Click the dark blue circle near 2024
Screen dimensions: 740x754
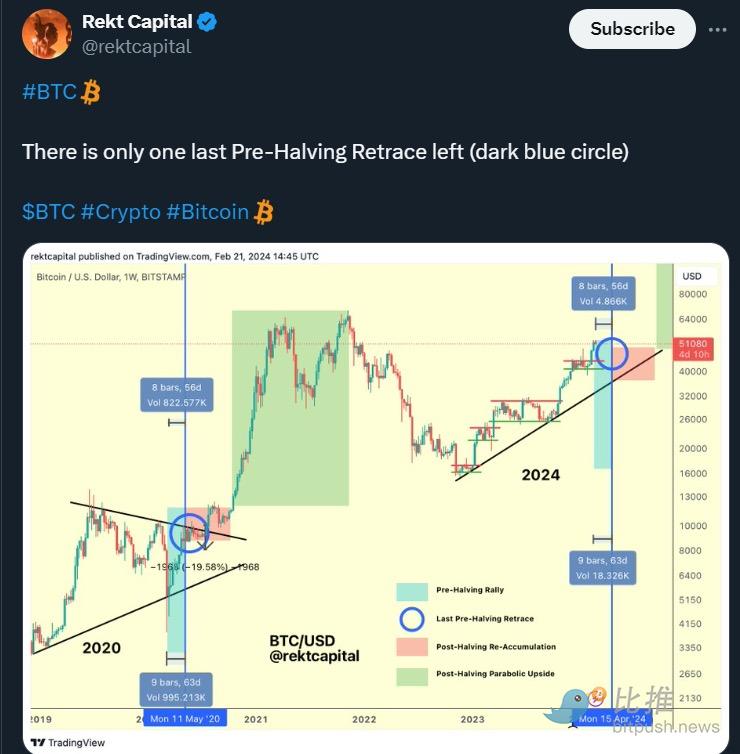click(612, 353)
